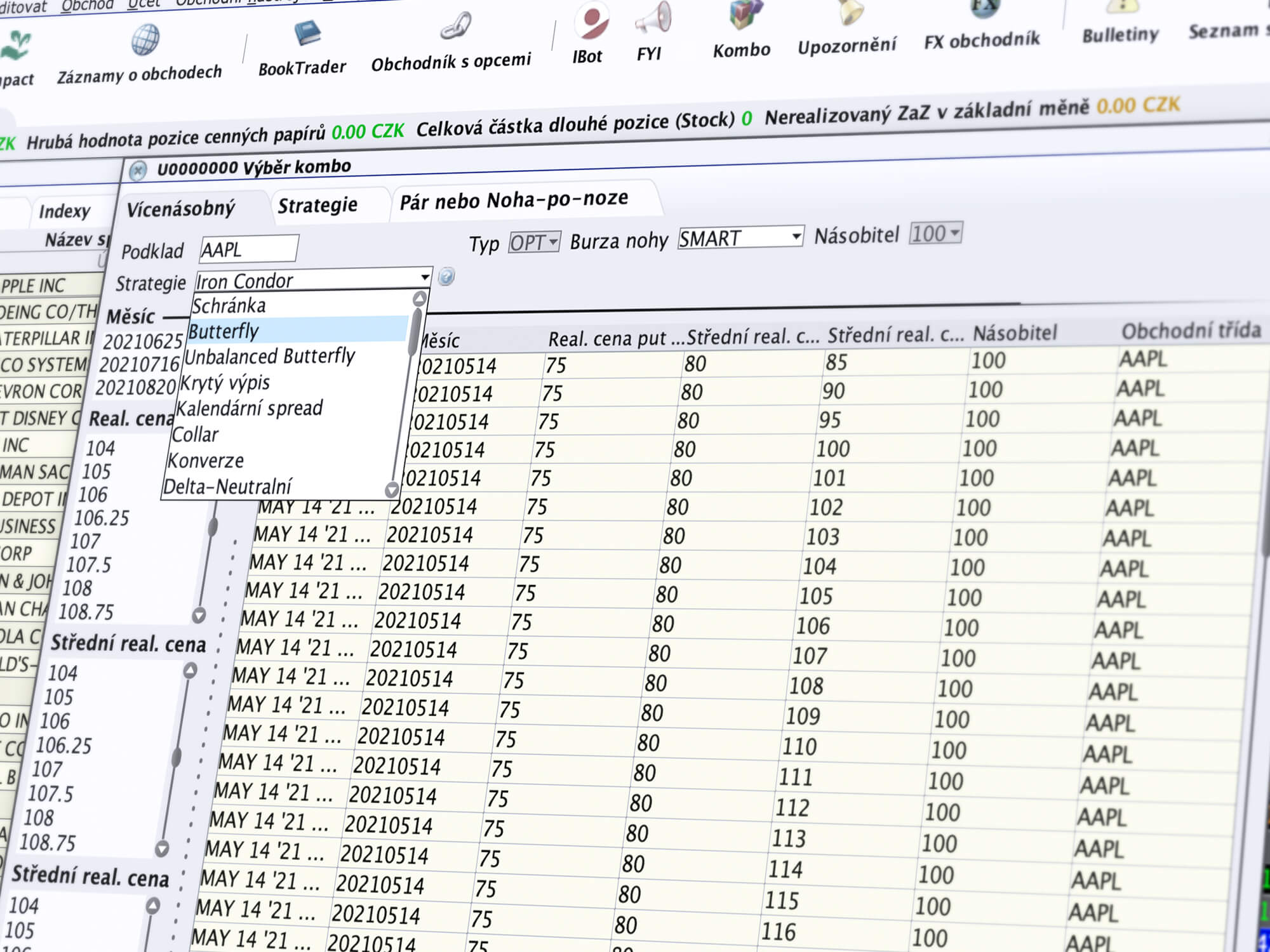Open the Účet menu
The width and height of the screenshot is (1270, 952).
144,4
